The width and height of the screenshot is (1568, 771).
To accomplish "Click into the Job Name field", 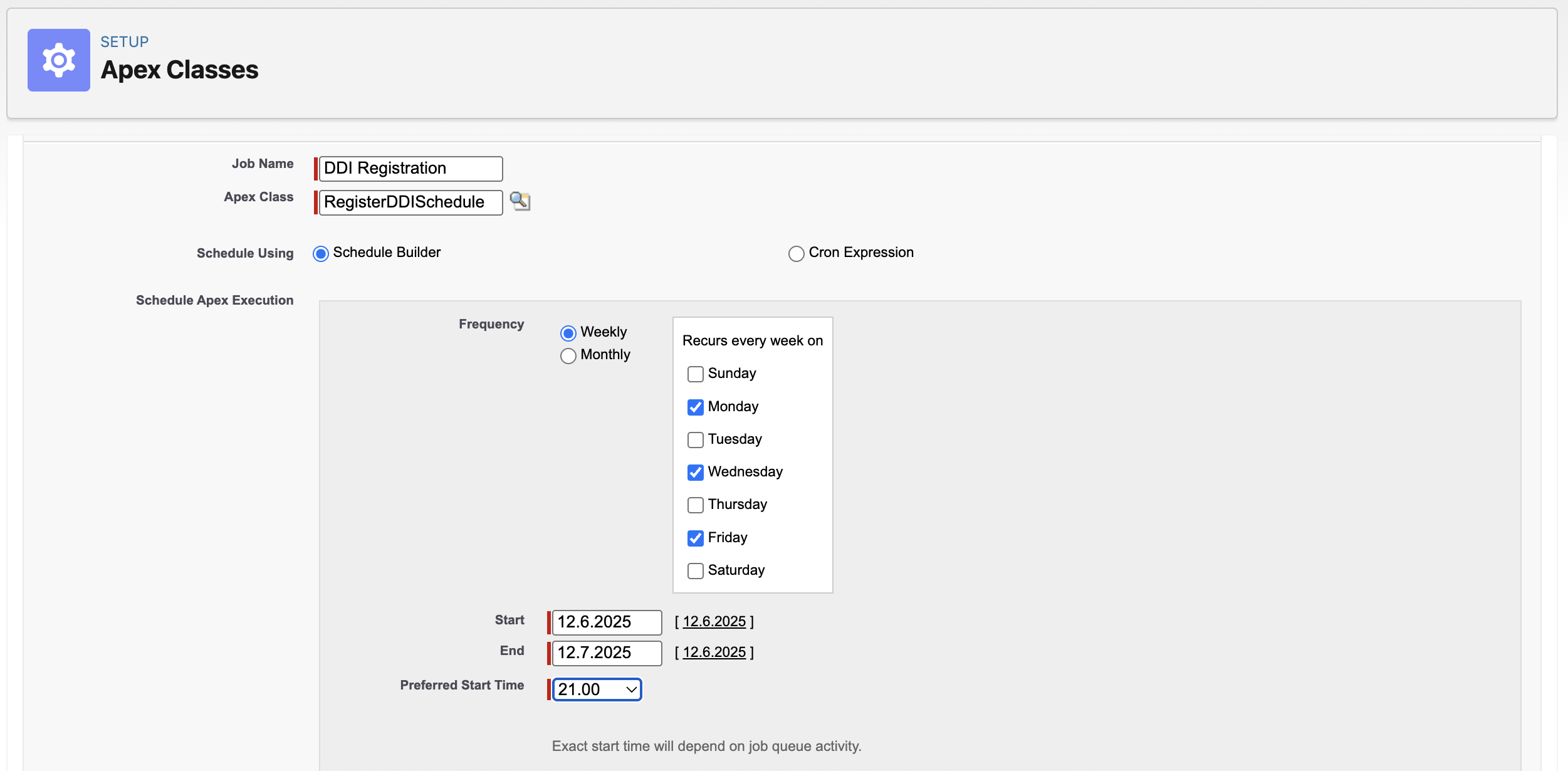I will pyautogui.click(x=410, y=169).
